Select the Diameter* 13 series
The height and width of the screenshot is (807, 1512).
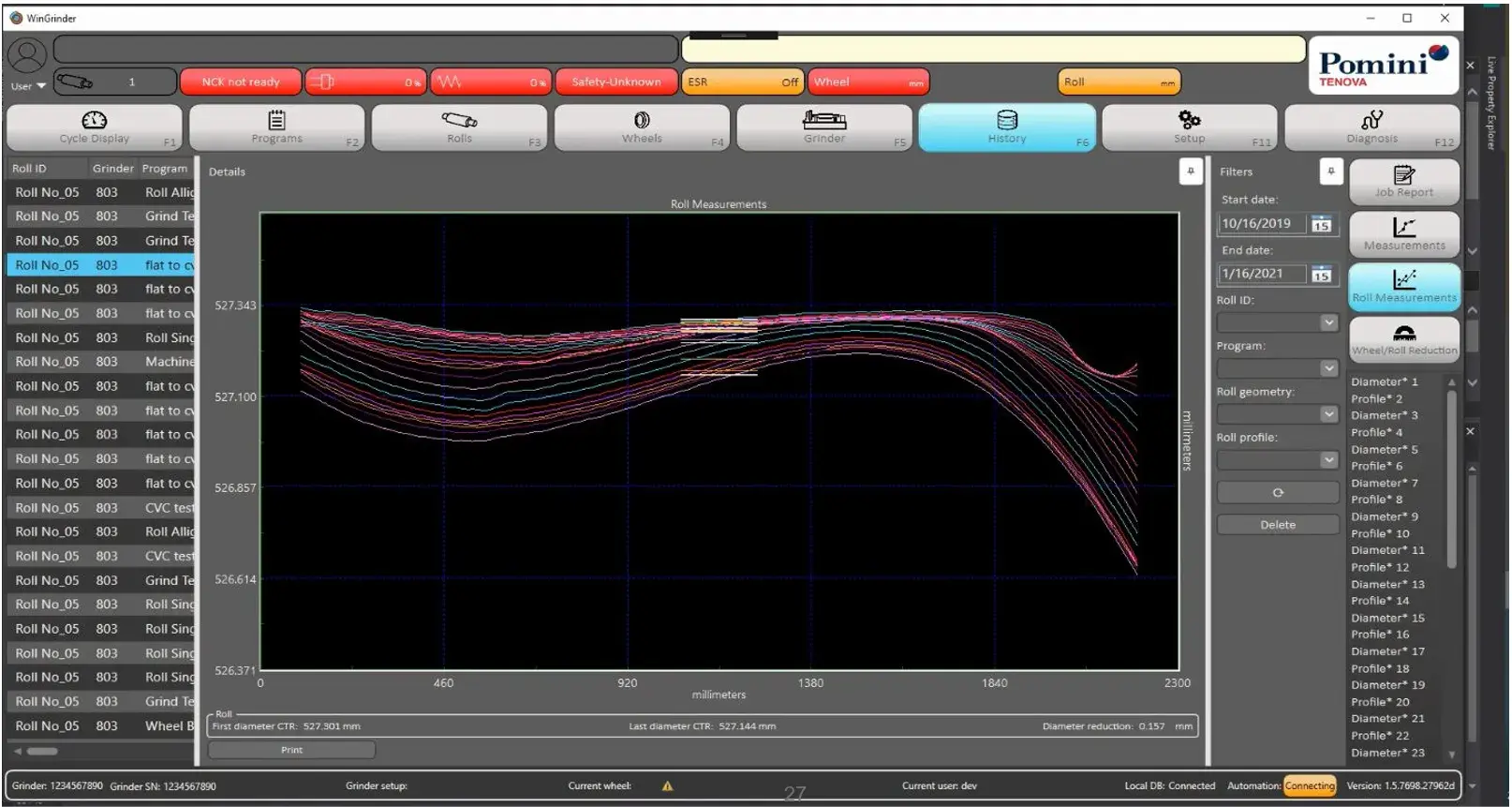[x=1387, y=585]
